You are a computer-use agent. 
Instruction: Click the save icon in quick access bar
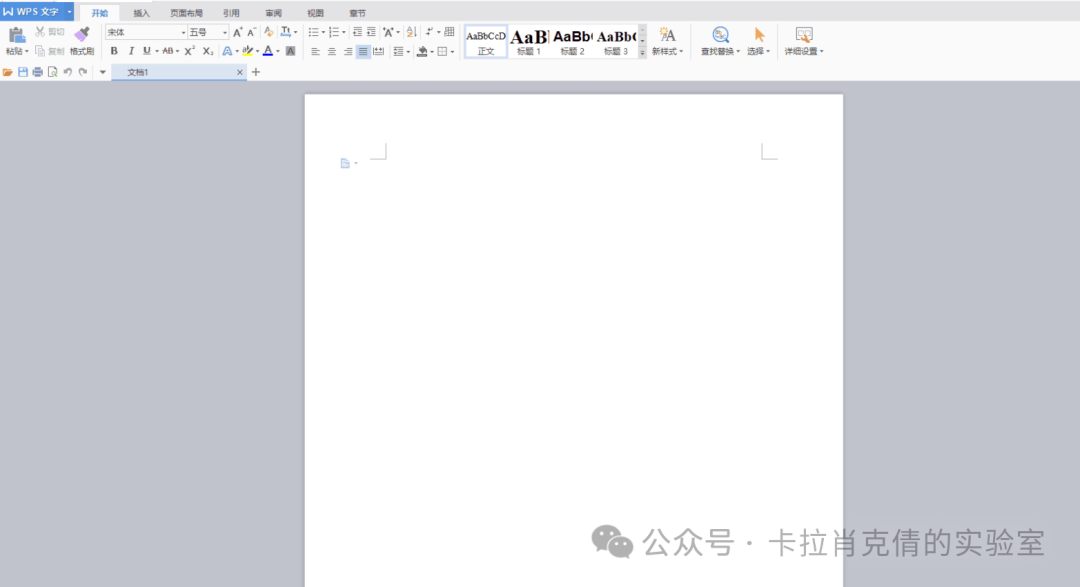[x=23, y=72]
